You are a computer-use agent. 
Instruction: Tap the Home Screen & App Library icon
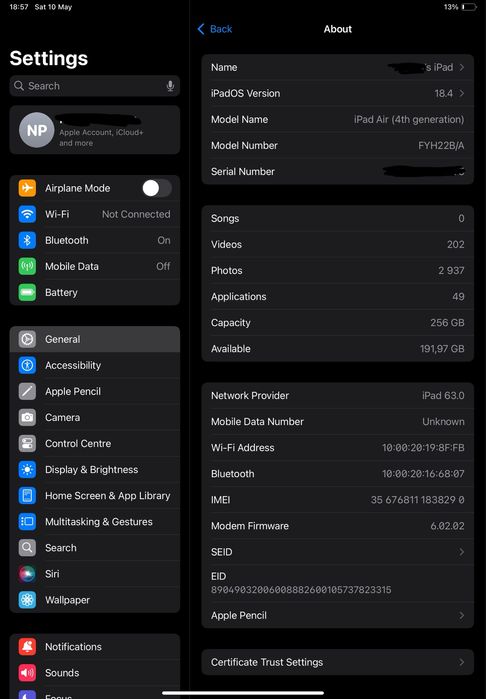point(27,496)
